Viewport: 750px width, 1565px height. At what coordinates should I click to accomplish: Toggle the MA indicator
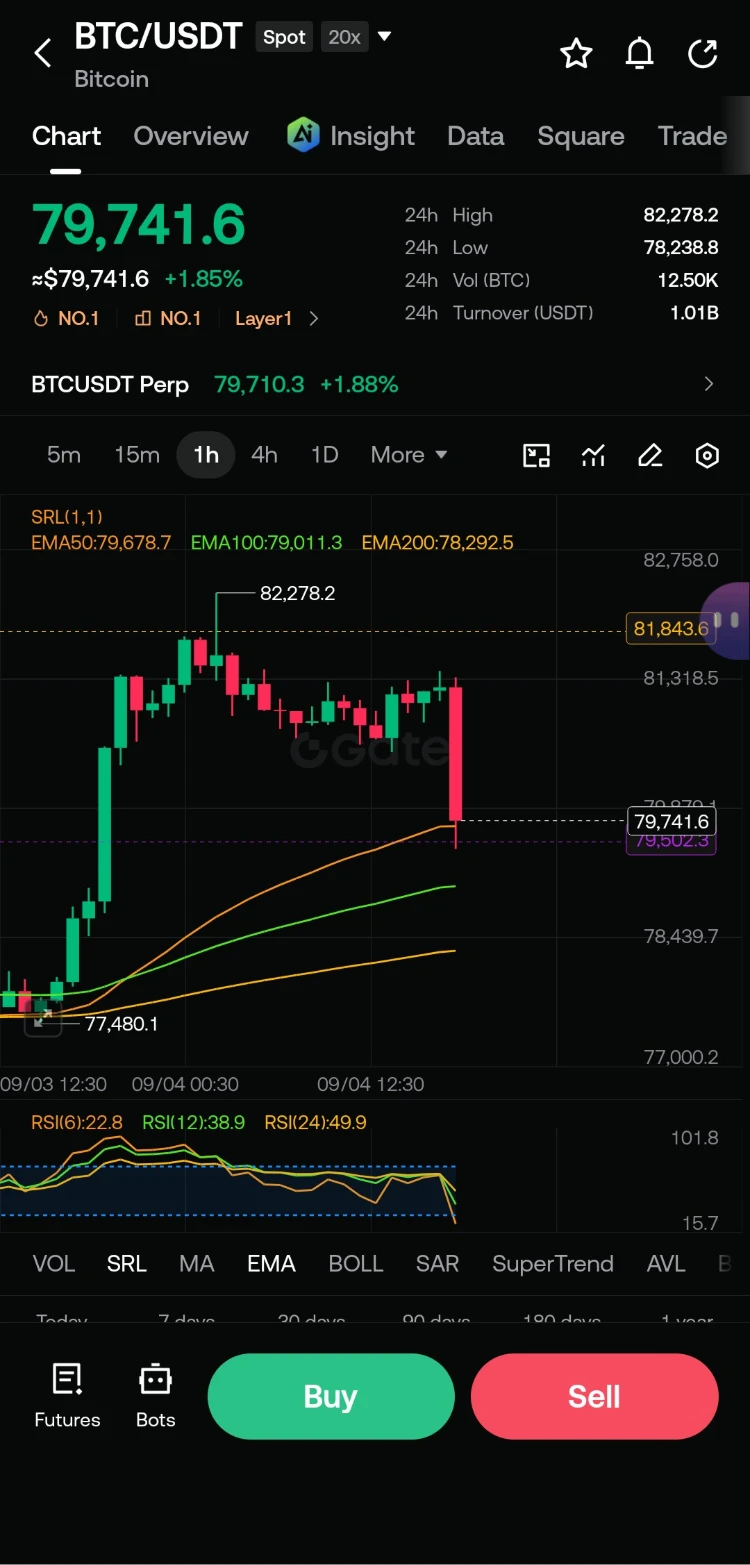click(x=197, y=1264)
